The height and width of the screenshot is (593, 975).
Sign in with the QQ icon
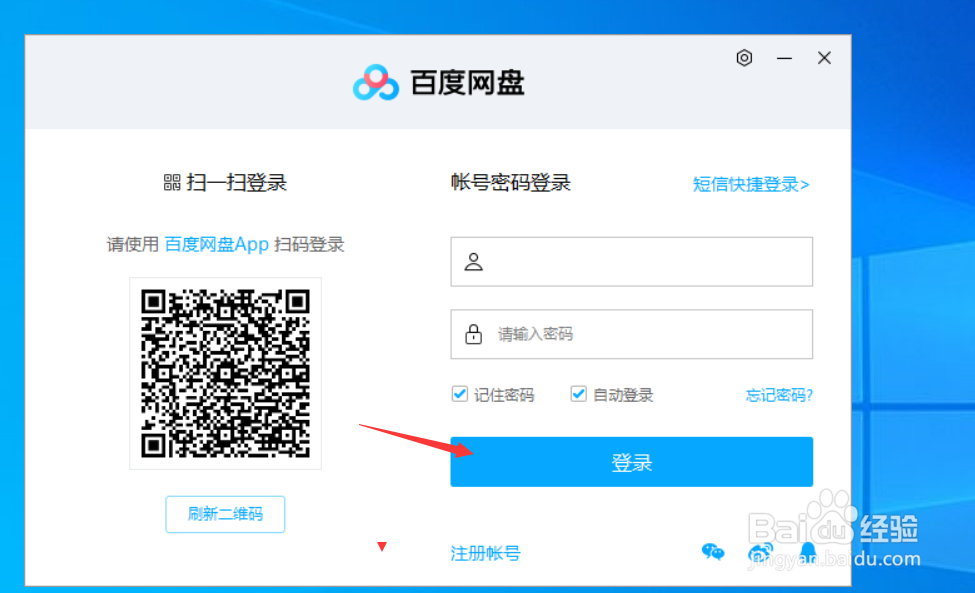(807, 551)
